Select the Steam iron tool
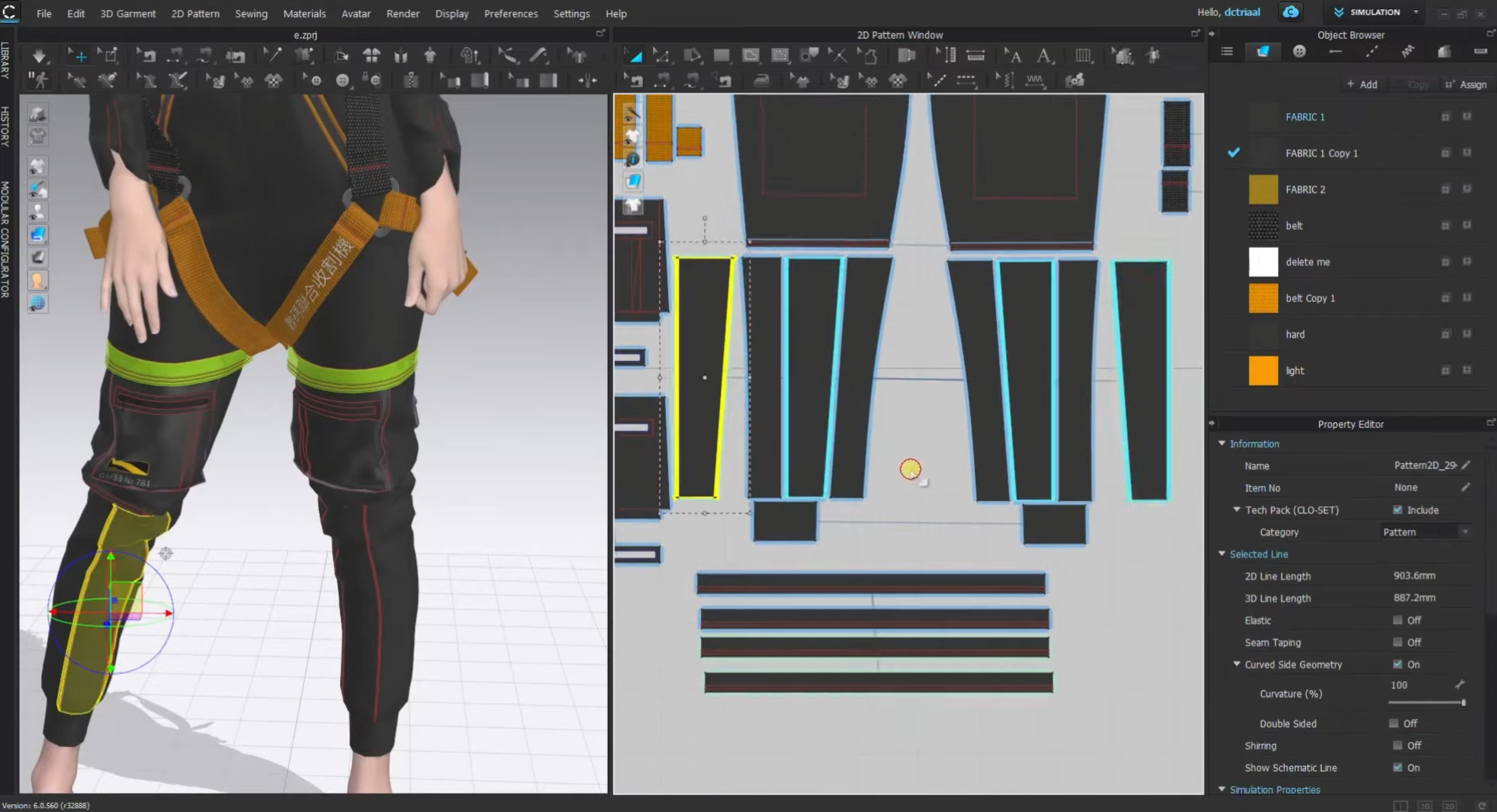1497x812 pixels. point(762,80)
